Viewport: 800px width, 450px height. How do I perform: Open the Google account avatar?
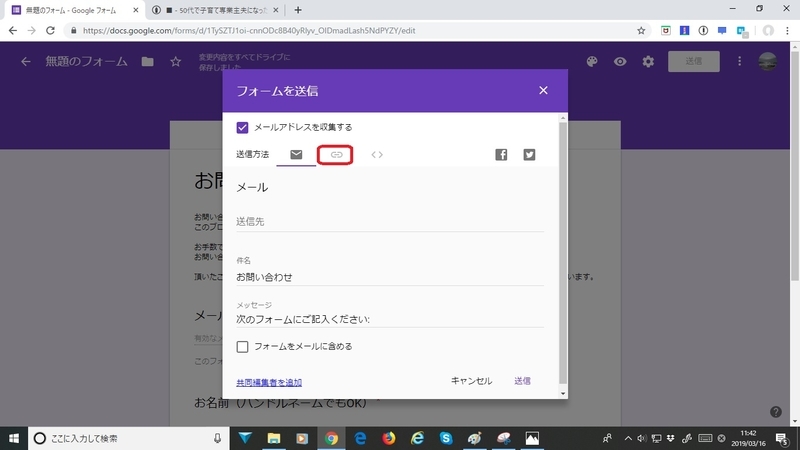[767, 61]
